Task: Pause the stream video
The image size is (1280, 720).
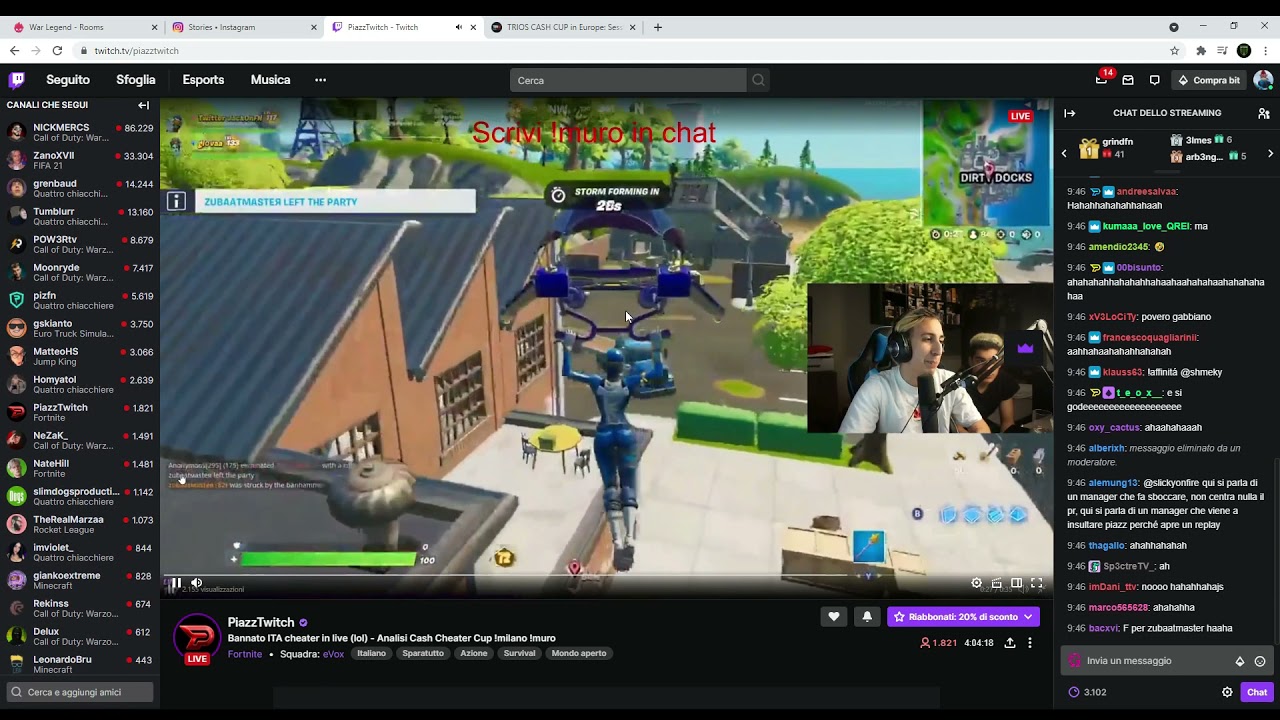Action: [175, 583]
